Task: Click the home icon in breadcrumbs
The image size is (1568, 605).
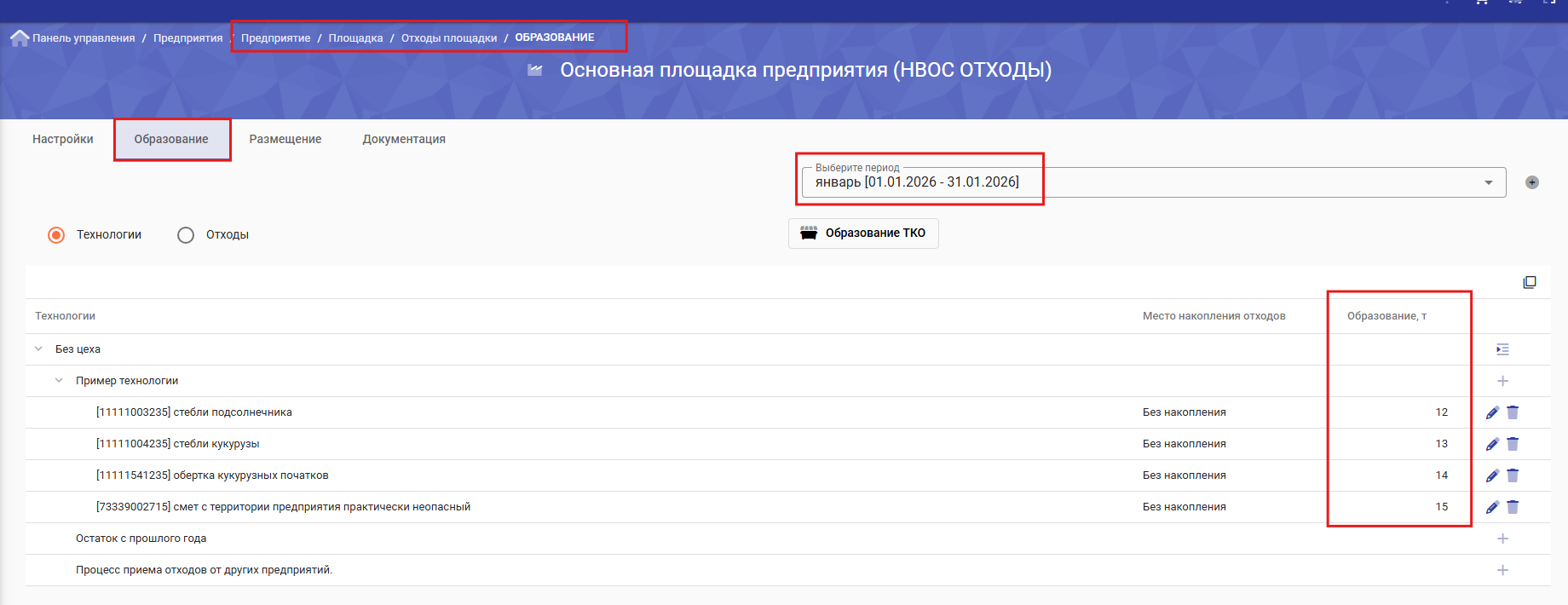Action: tap(19, 38)
